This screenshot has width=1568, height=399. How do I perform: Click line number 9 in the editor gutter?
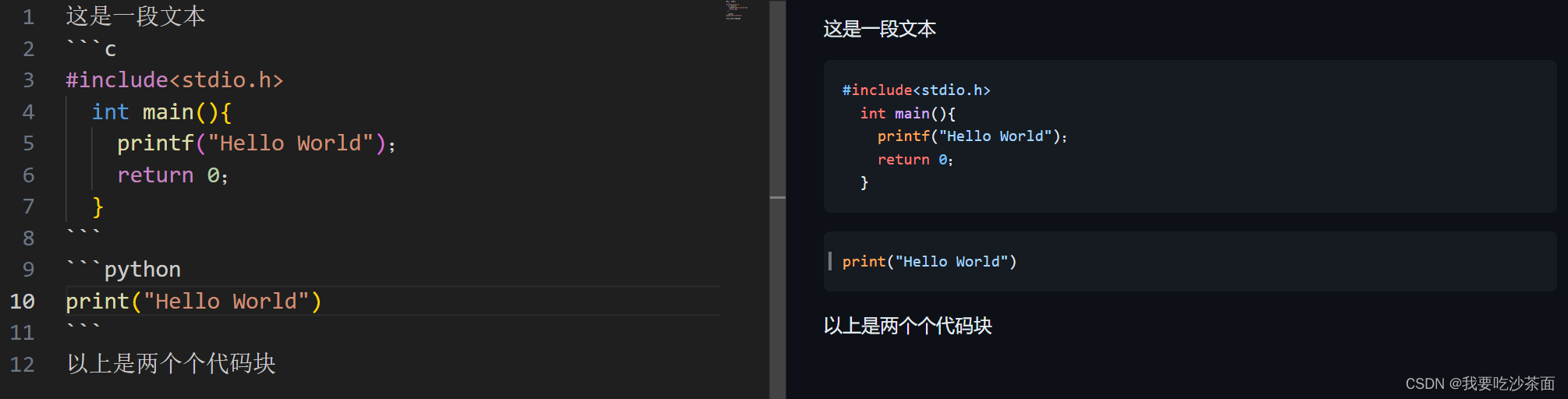click(28, 270)
